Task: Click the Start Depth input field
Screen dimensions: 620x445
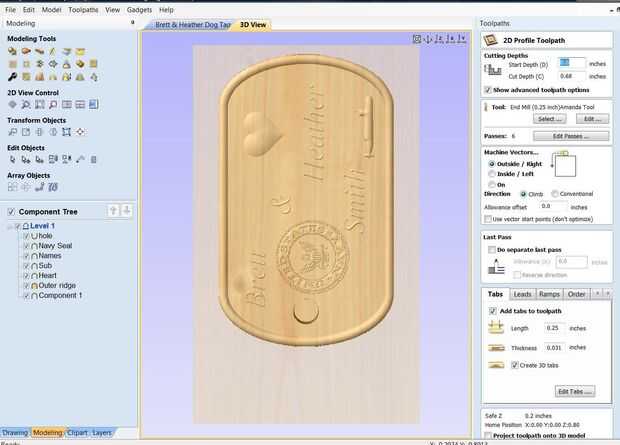Action: [x=571, y=63]
